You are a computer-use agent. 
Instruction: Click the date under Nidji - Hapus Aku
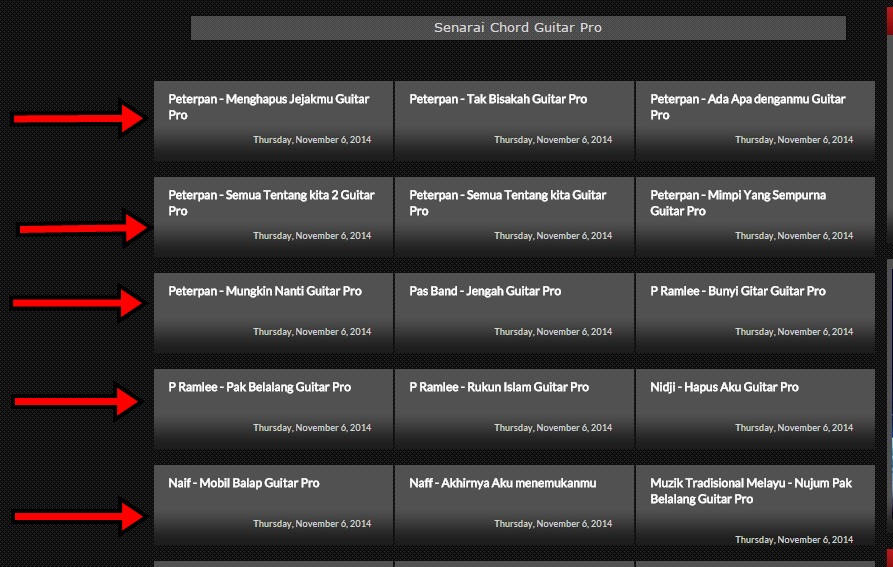point(794,428)
